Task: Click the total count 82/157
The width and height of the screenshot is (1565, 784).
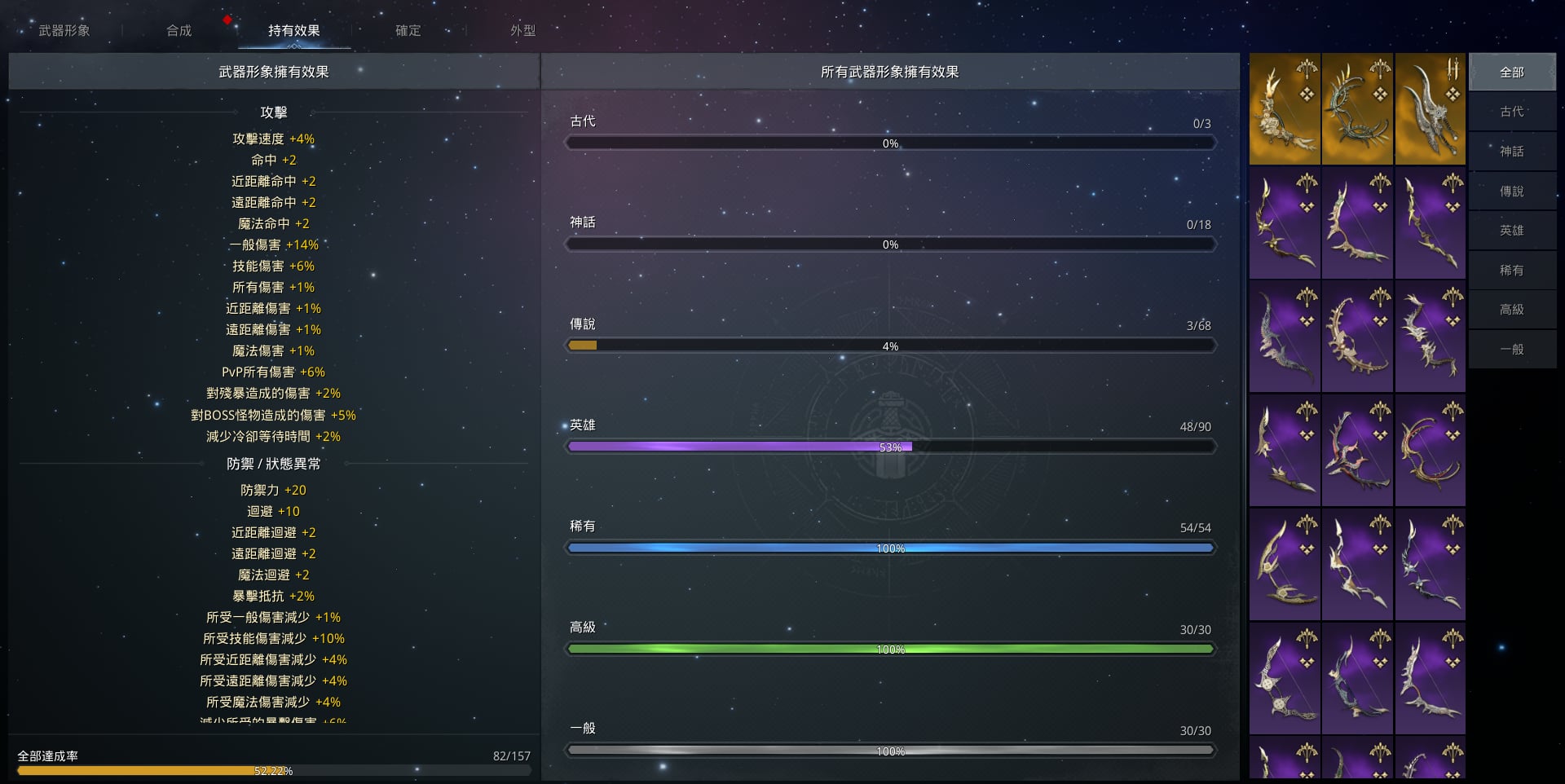Action: [x=512, y=756]
